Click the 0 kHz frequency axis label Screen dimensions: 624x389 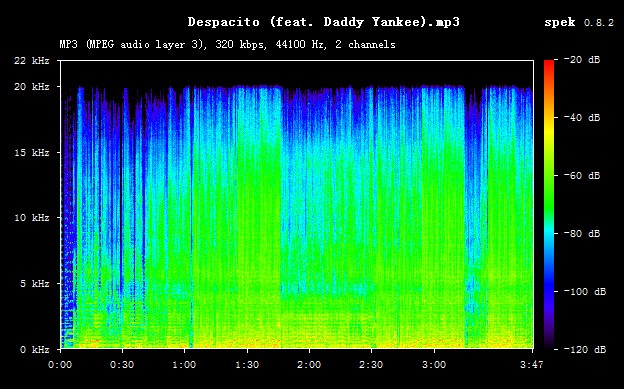(35, 350)
